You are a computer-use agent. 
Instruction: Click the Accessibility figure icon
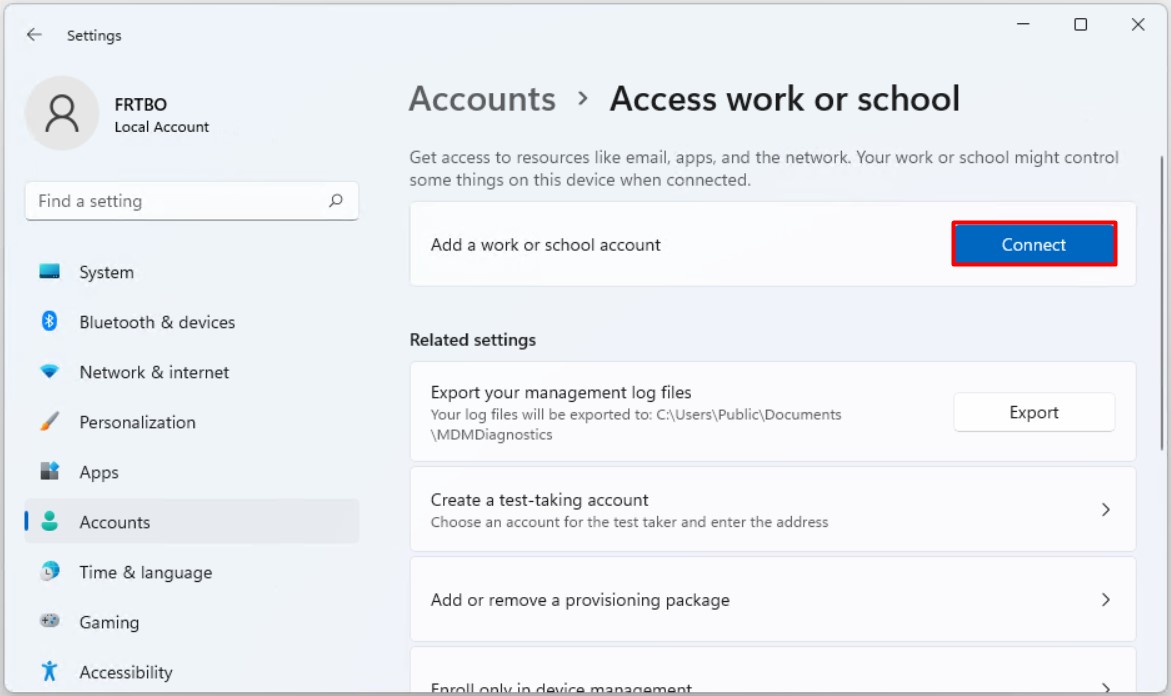[x=49, y=671]
